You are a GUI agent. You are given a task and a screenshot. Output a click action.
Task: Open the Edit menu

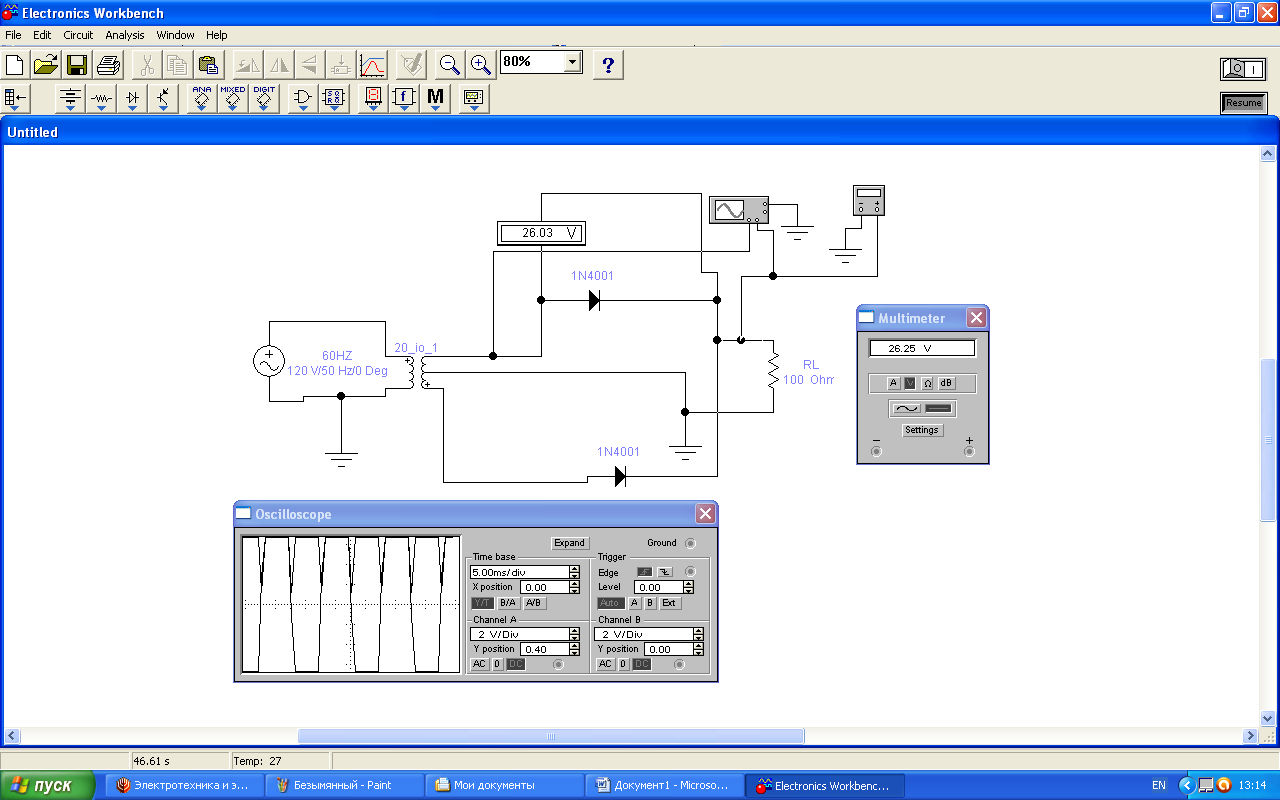click(x=42, y=35)
